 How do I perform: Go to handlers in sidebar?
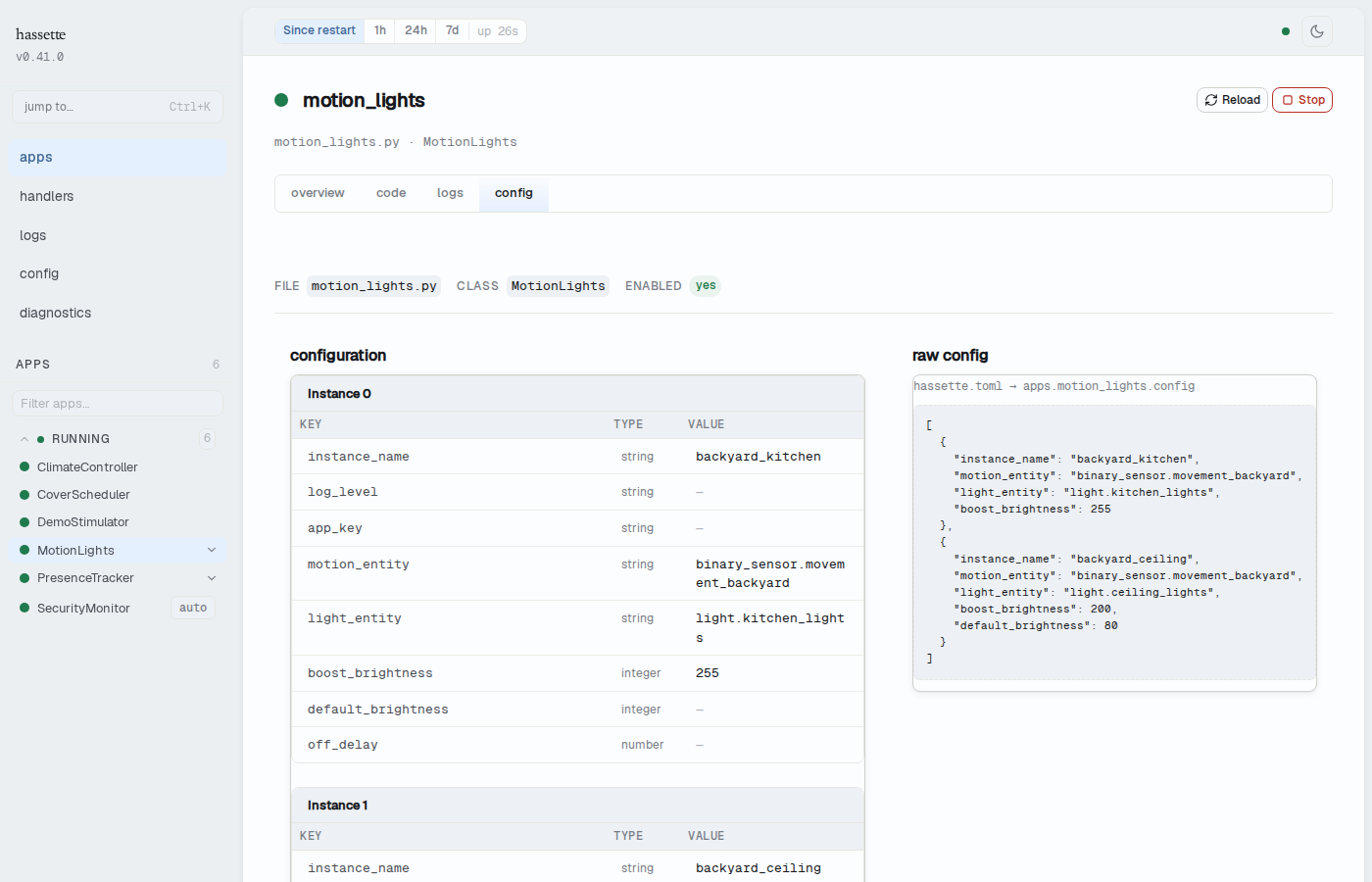[118, 196]
